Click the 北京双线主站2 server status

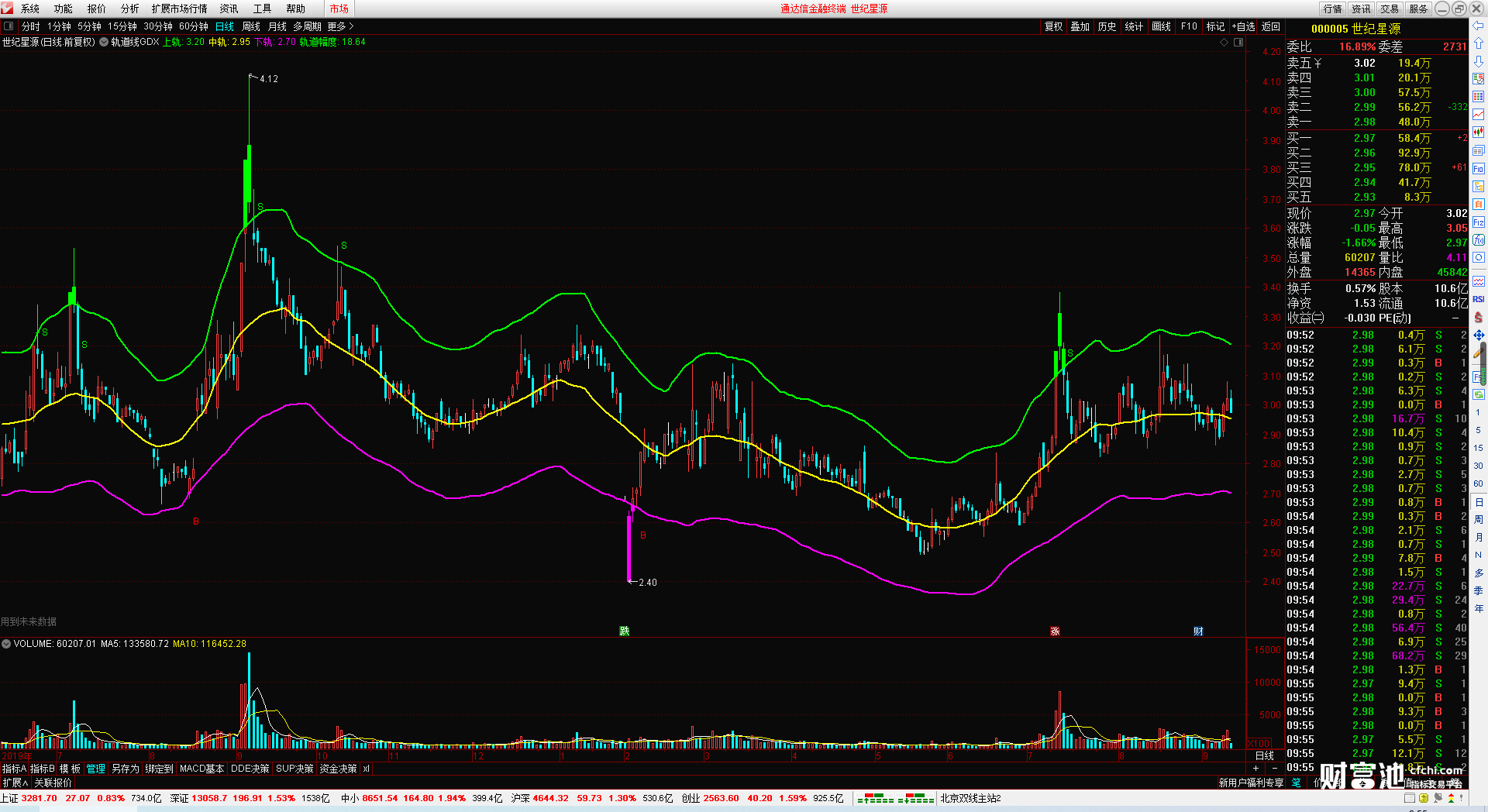[x=971, y=798]
